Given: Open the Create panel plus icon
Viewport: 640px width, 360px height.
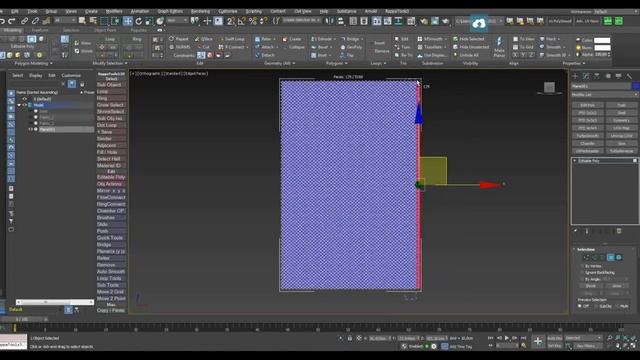Looking at the screenshot, I should 575,76.
